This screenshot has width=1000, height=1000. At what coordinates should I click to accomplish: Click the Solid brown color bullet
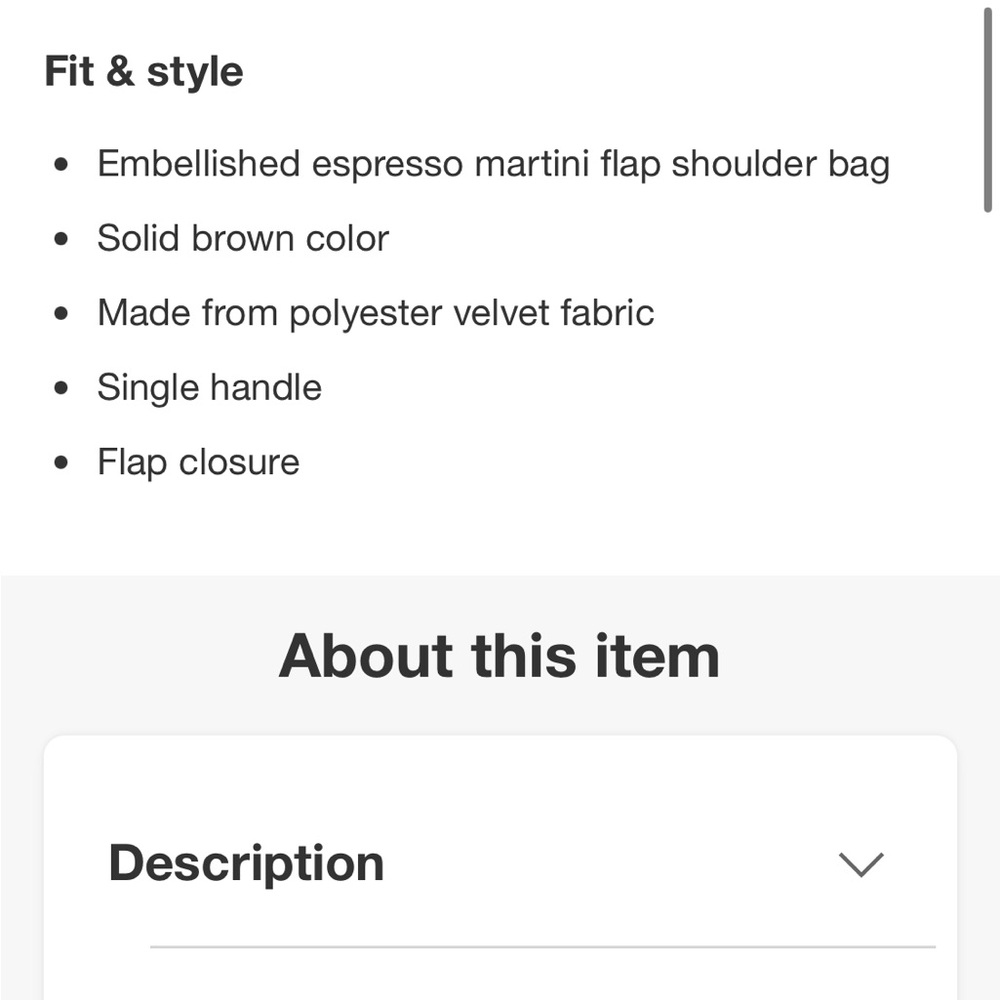point(243,238)
